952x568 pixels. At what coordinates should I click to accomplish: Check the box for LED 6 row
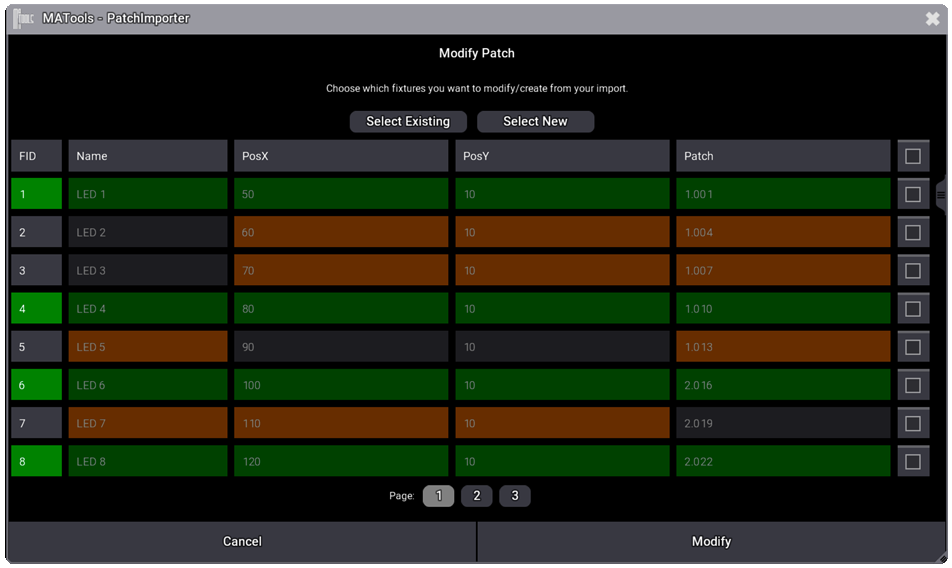pyautogui.click(x=913, y=385)
